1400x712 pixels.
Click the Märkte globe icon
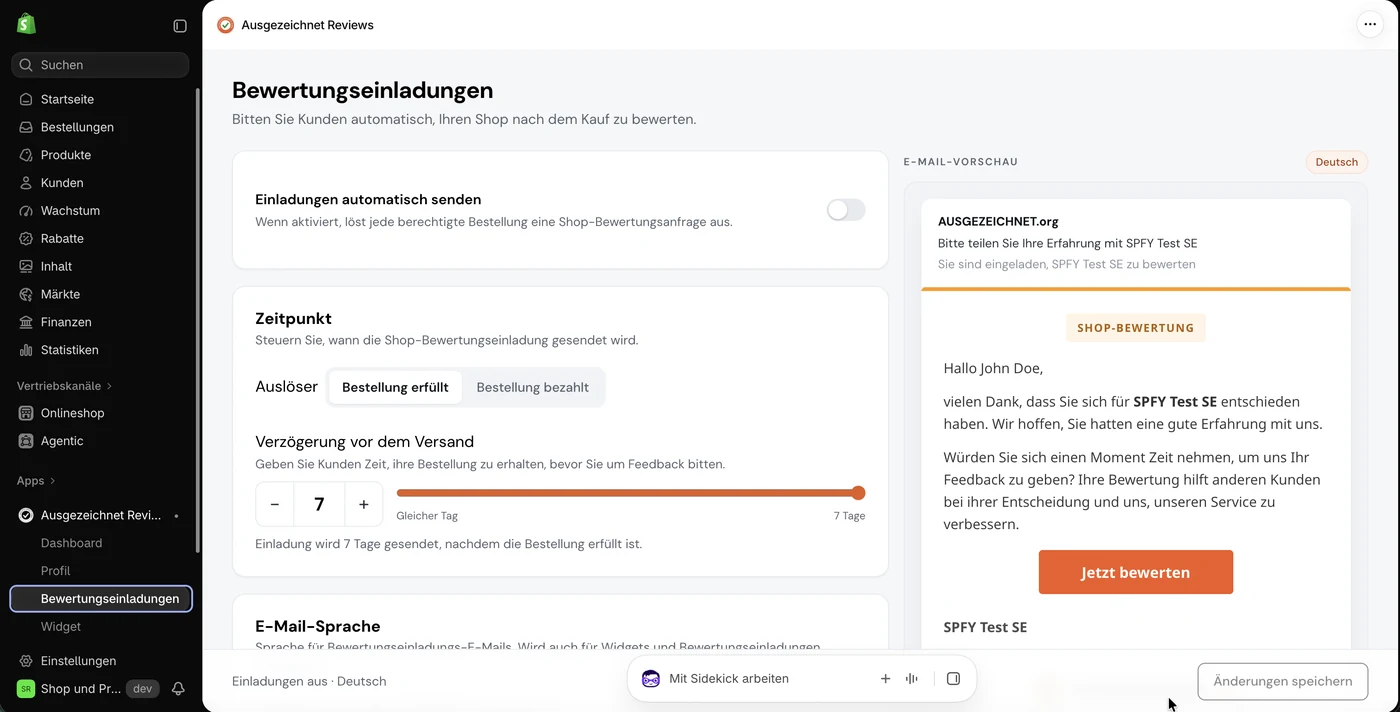[26, 294]
